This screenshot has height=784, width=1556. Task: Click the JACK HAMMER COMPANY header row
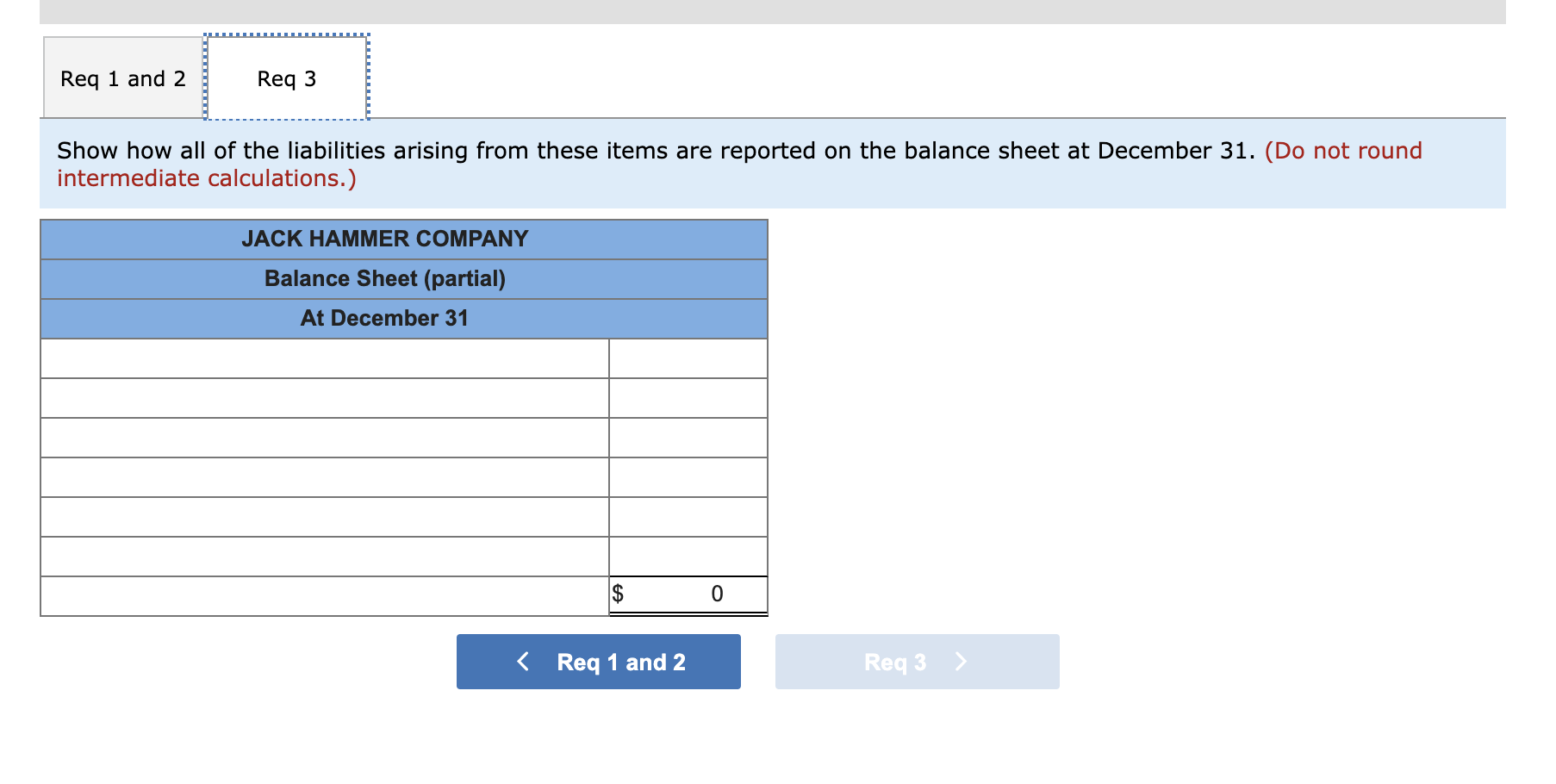402,239
